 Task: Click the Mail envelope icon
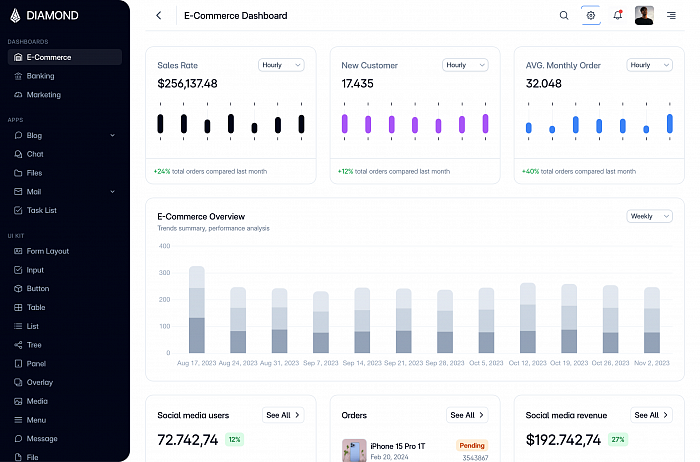point(18,191)
